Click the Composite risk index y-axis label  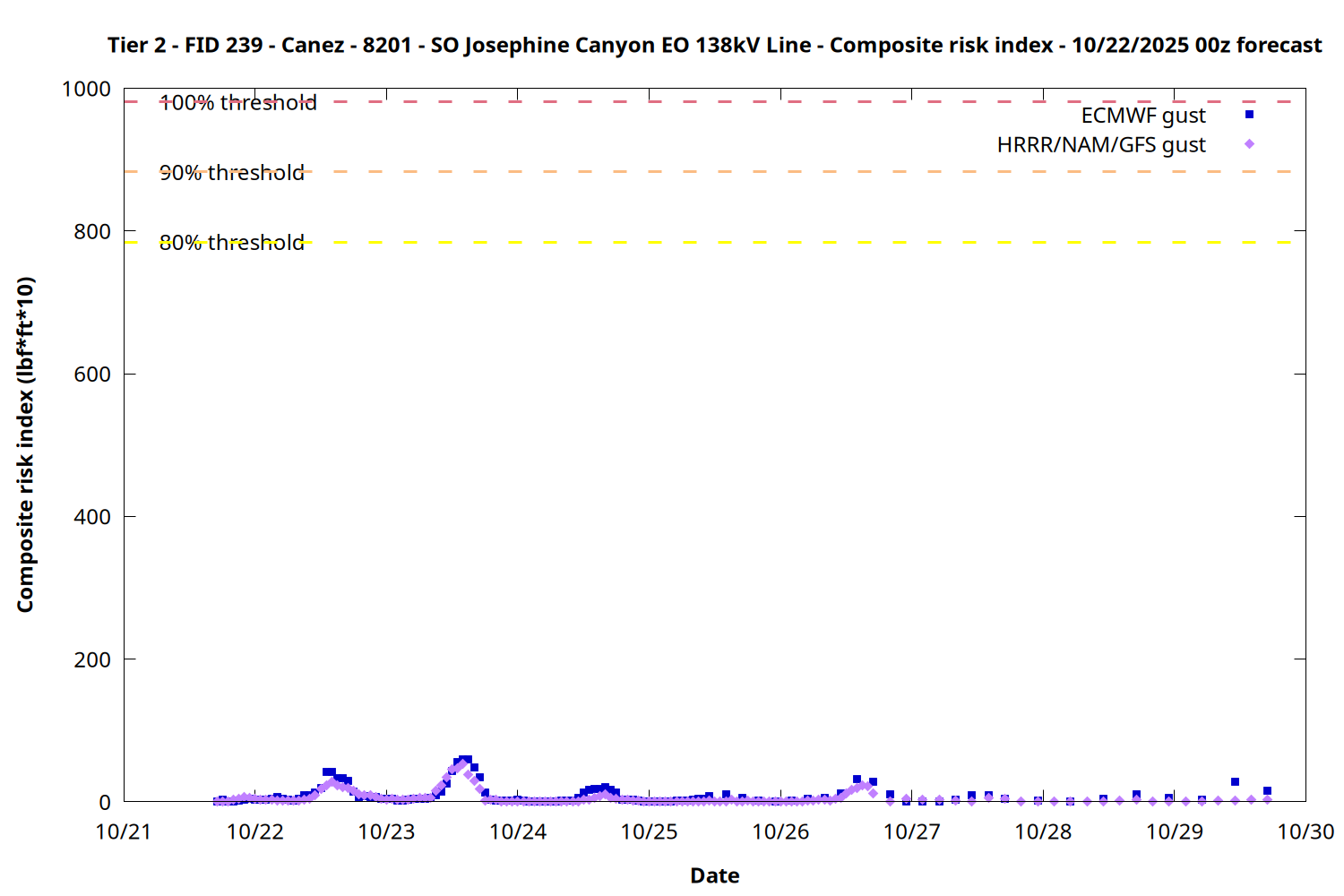(25, 444)
